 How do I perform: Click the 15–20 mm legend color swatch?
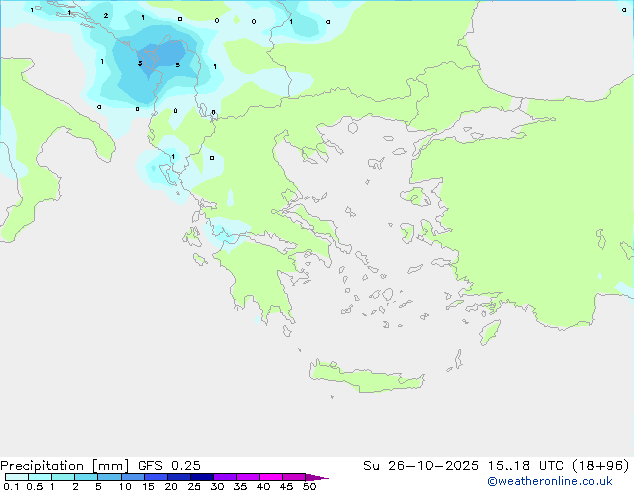pyautogui.click(x=155, y=477)
